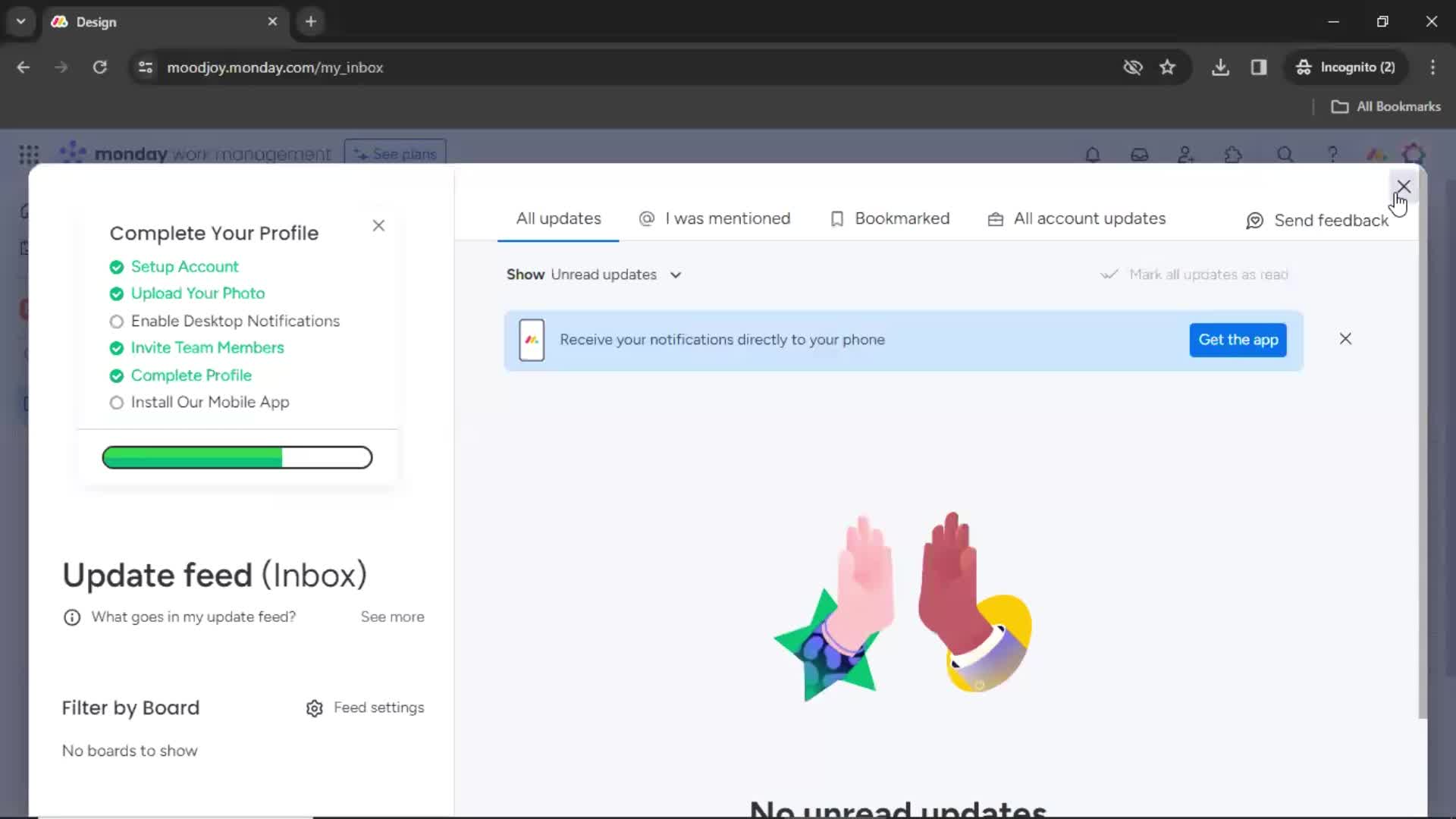Click the inbox/notifications bell icon
Image resolution: width=1456 pixels, height=819 pixels.
[x=1092, y=153]
